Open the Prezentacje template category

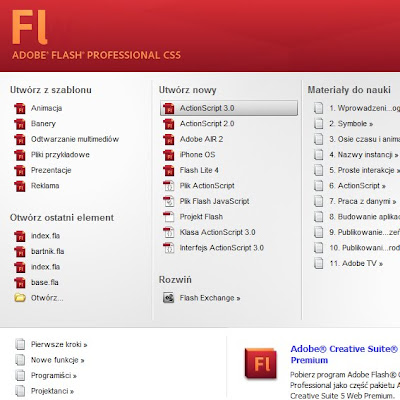(x=51, y=170)
